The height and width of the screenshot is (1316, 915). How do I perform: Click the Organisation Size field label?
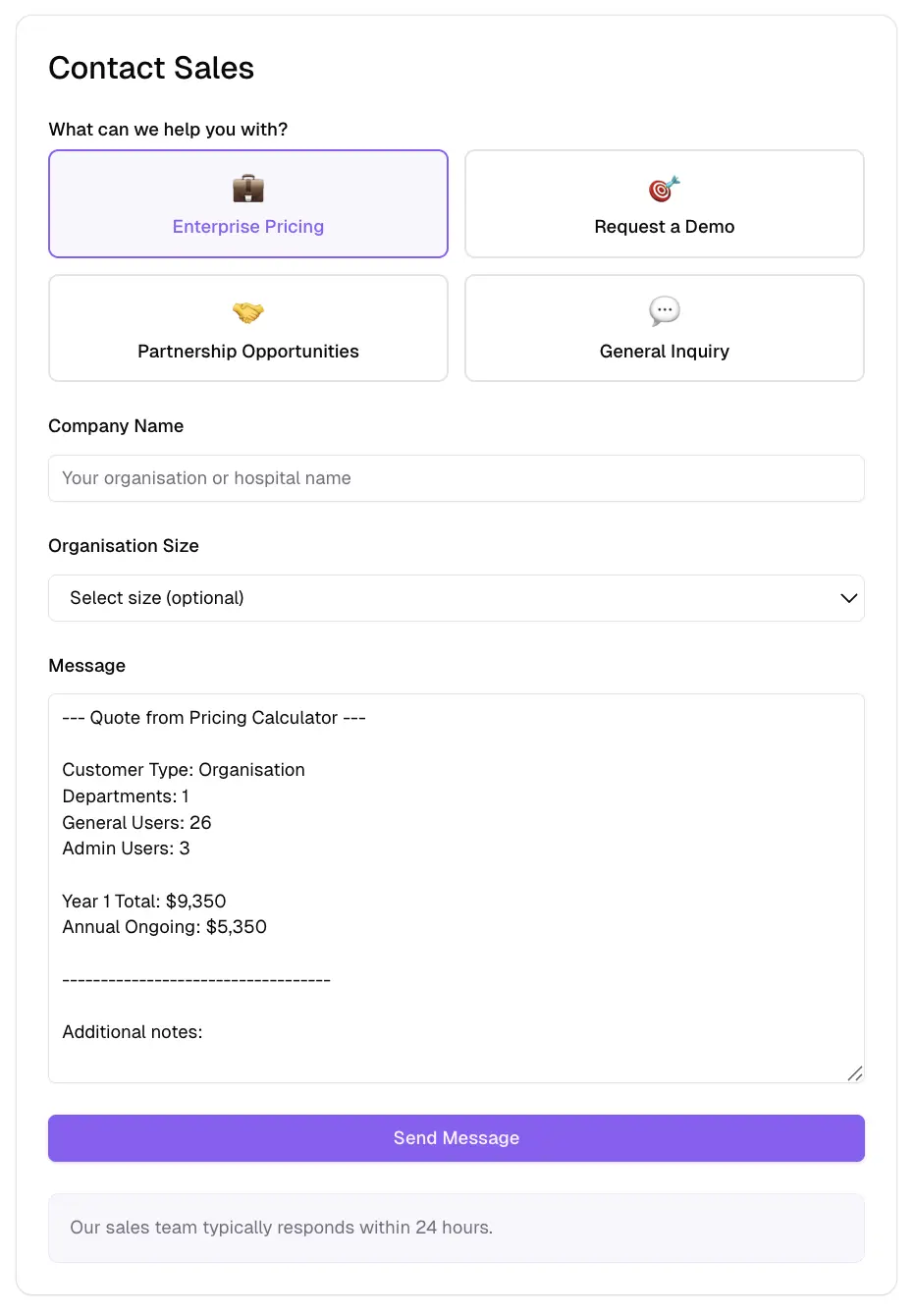point(124,546)
